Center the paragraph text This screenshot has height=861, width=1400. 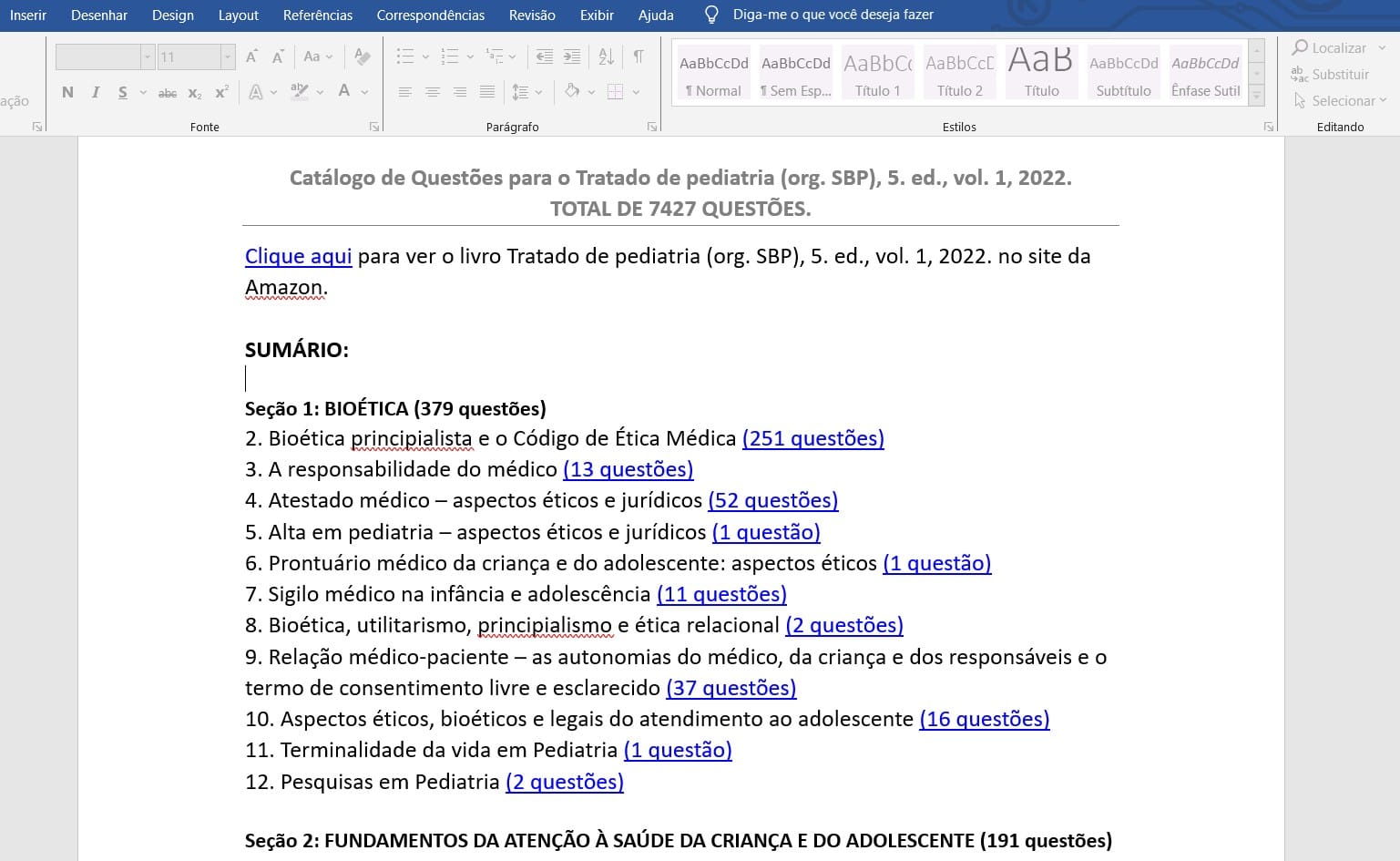click(433, 92)
